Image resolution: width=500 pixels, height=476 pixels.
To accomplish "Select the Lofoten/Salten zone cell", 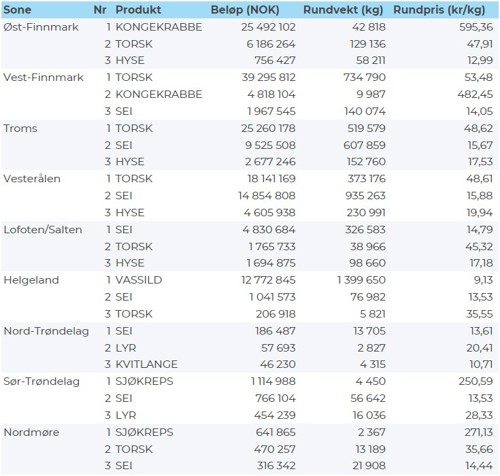I will [x=43, y=230].
